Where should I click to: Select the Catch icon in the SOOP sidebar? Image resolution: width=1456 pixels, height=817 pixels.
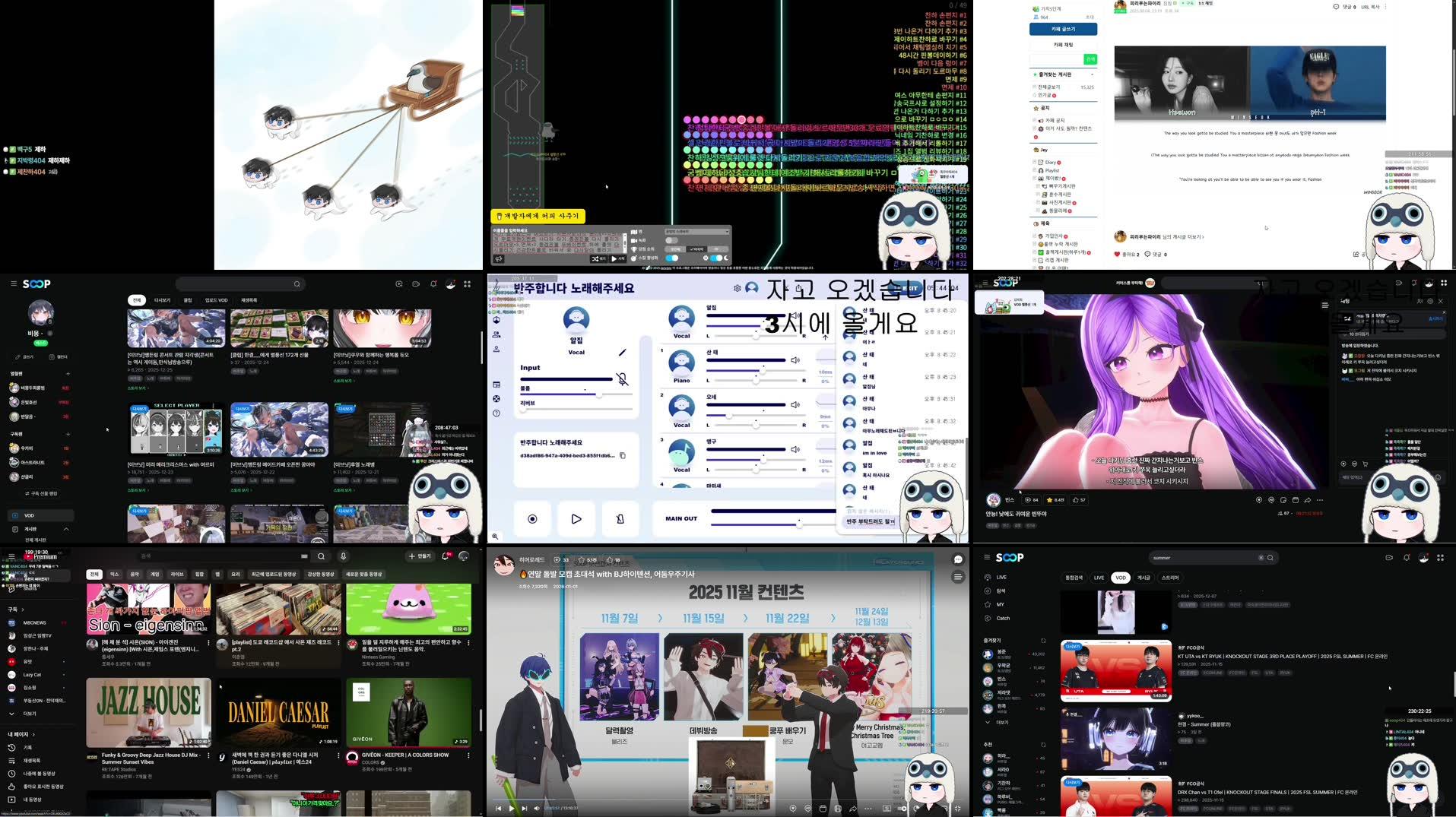click(x=988, y=618)
